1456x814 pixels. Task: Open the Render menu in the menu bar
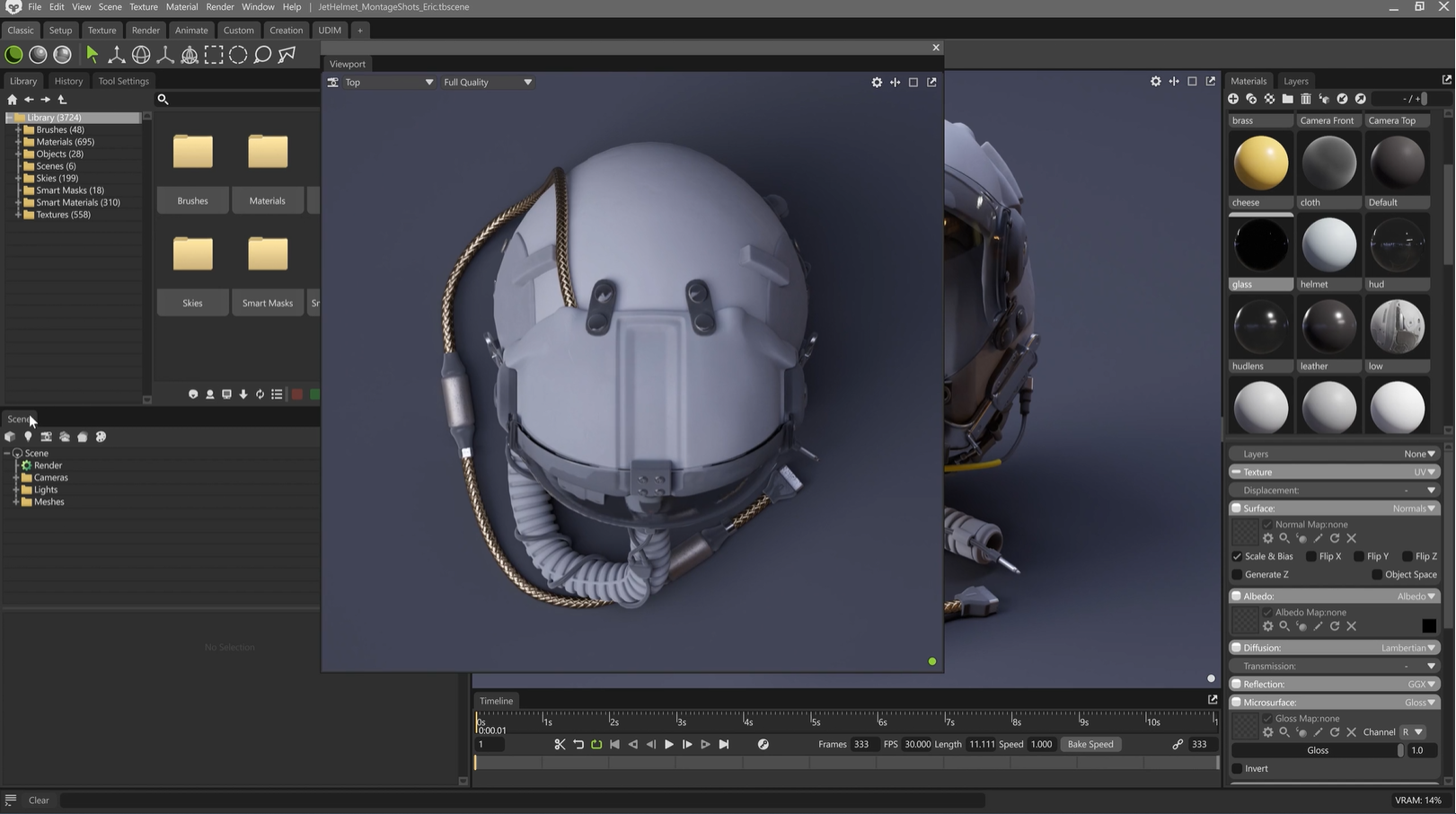pyautogui.click(x=220, y=7)
